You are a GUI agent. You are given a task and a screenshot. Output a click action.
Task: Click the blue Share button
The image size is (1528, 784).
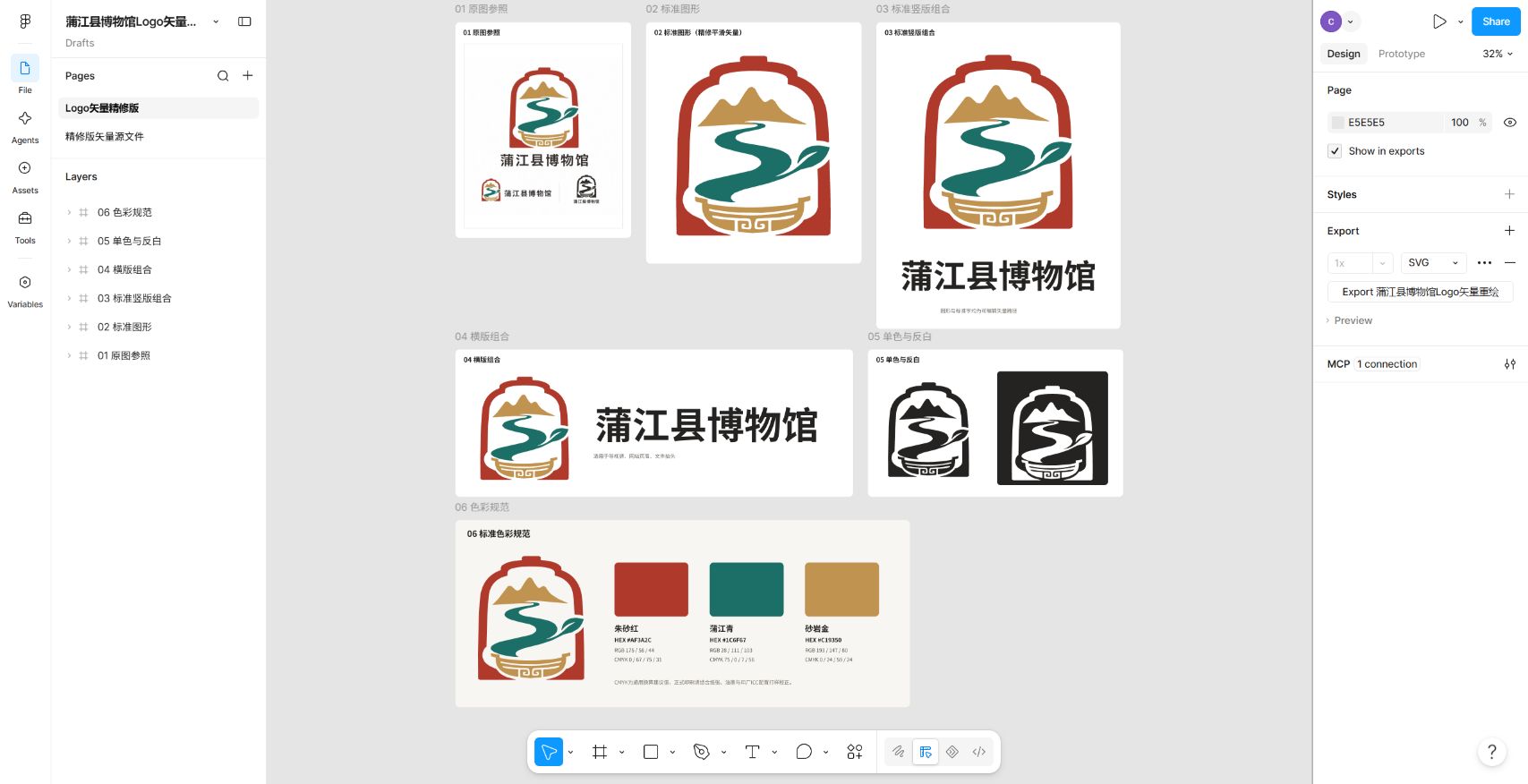[1496, 21]
